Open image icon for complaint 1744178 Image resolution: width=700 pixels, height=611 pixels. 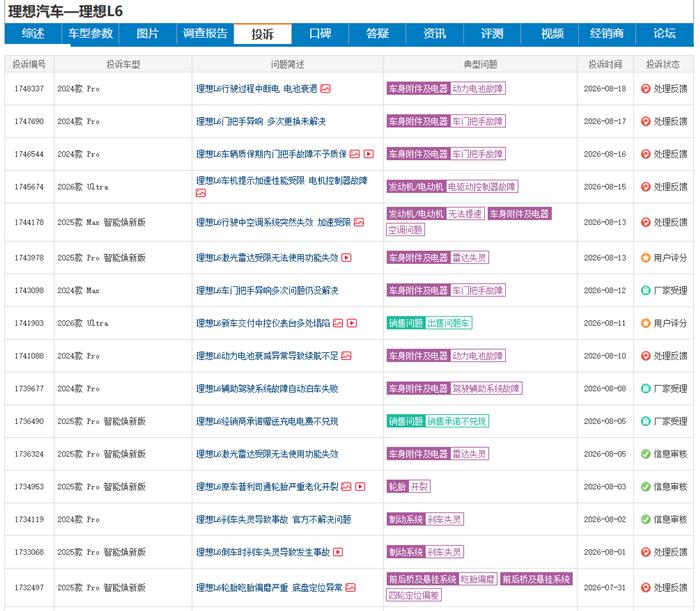pyautogui.click(x=359, y=222)
